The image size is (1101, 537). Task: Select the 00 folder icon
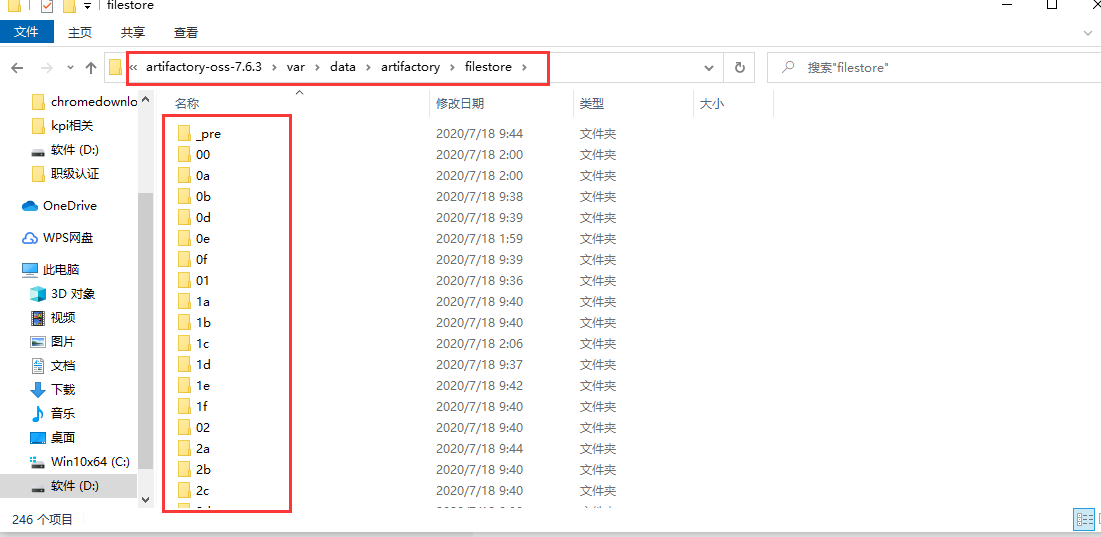point(185,154)
